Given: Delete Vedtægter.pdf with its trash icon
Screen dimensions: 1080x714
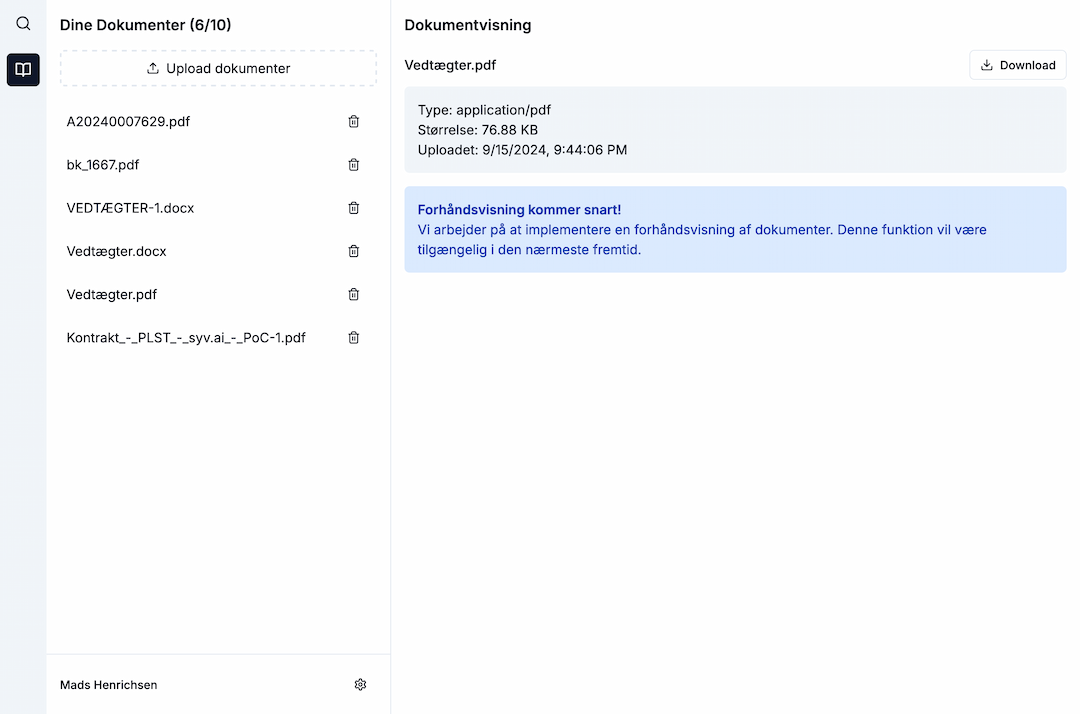Looking at the screenshot, I should tap(353, 294).
